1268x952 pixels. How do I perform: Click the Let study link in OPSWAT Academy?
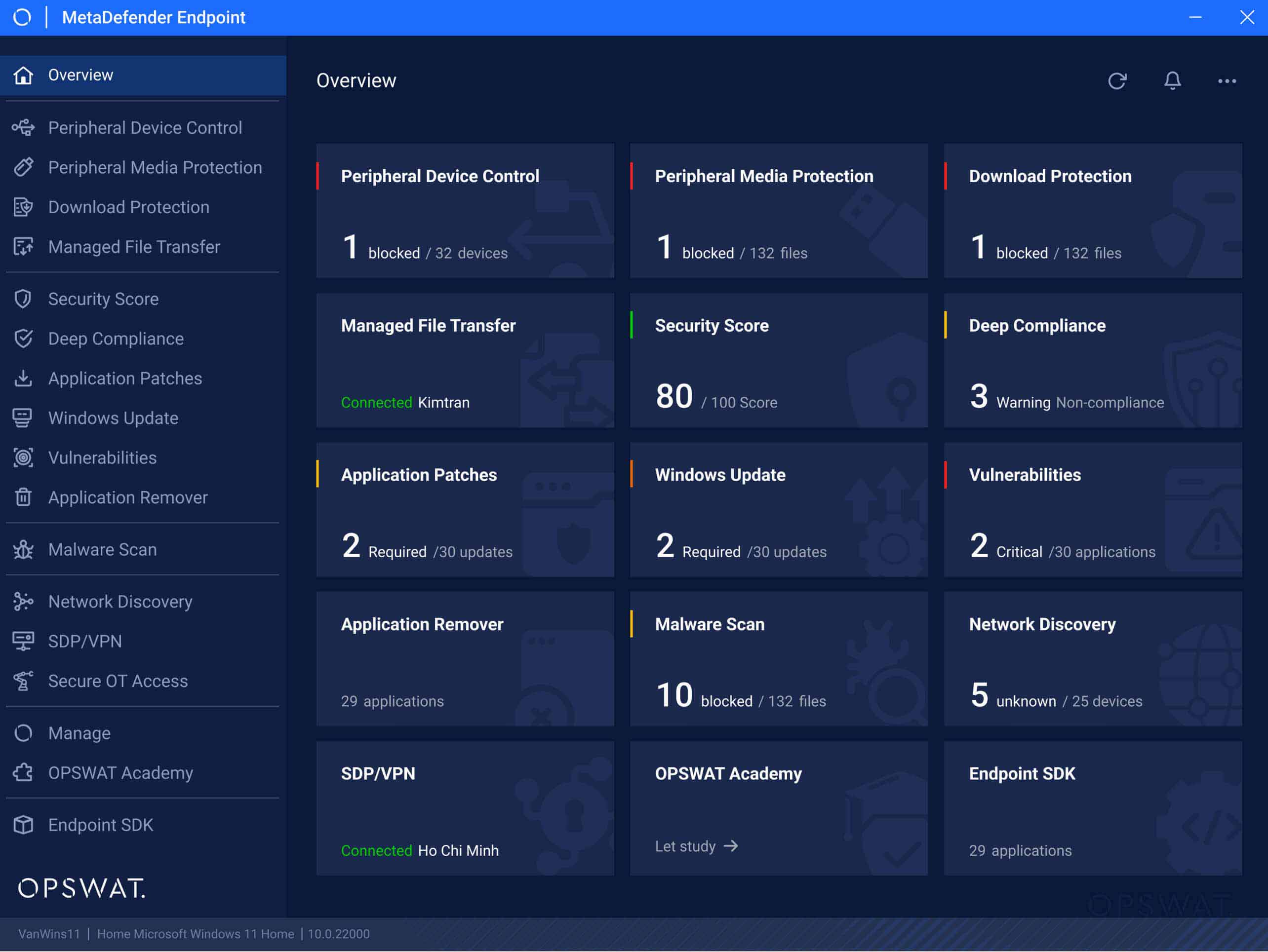point(697,846)
